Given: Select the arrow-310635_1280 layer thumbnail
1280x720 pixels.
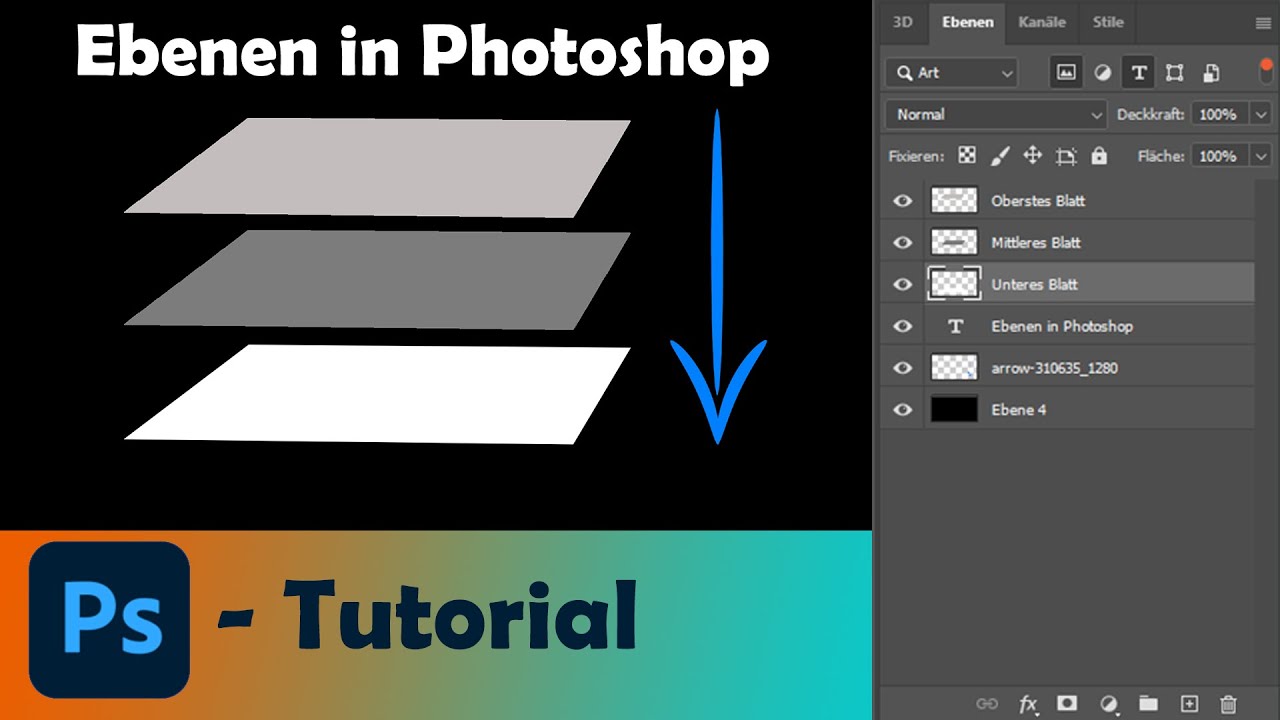Looking at the screenshot, I should click(954, 368).
